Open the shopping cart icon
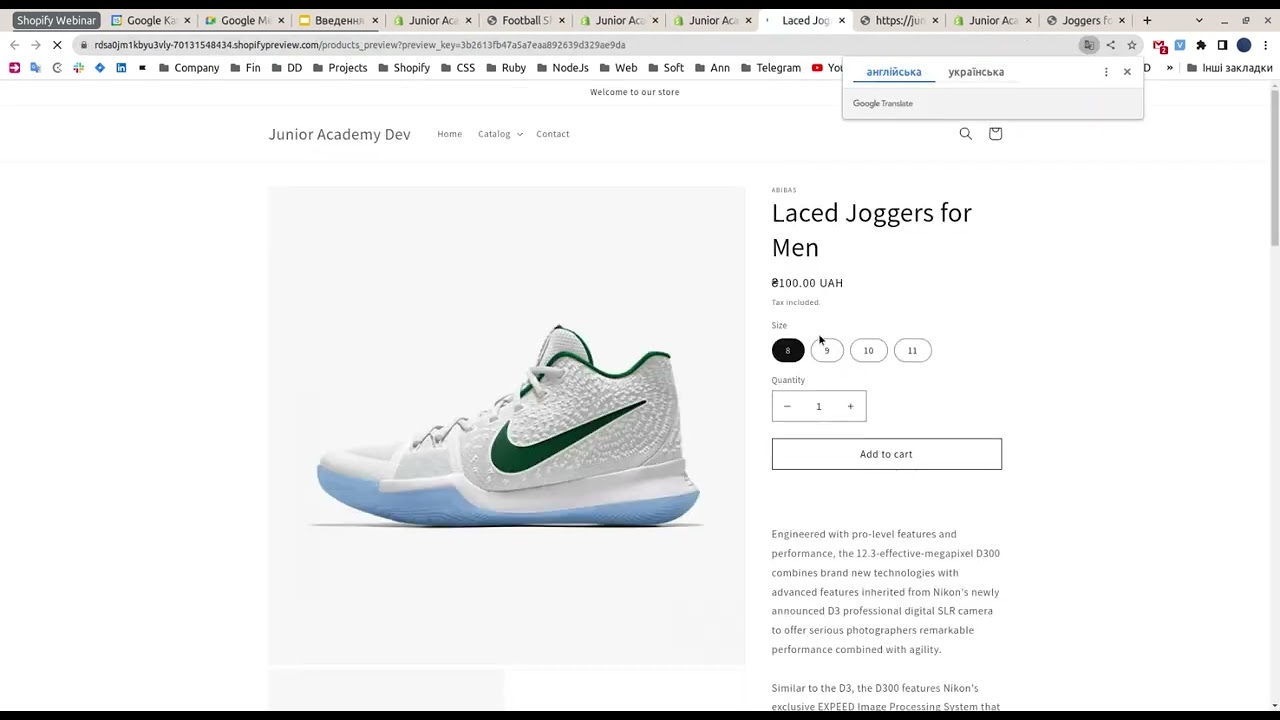The height and width of the screenshot is (720, 1280). pyautogui.click(x=995, y=133)
